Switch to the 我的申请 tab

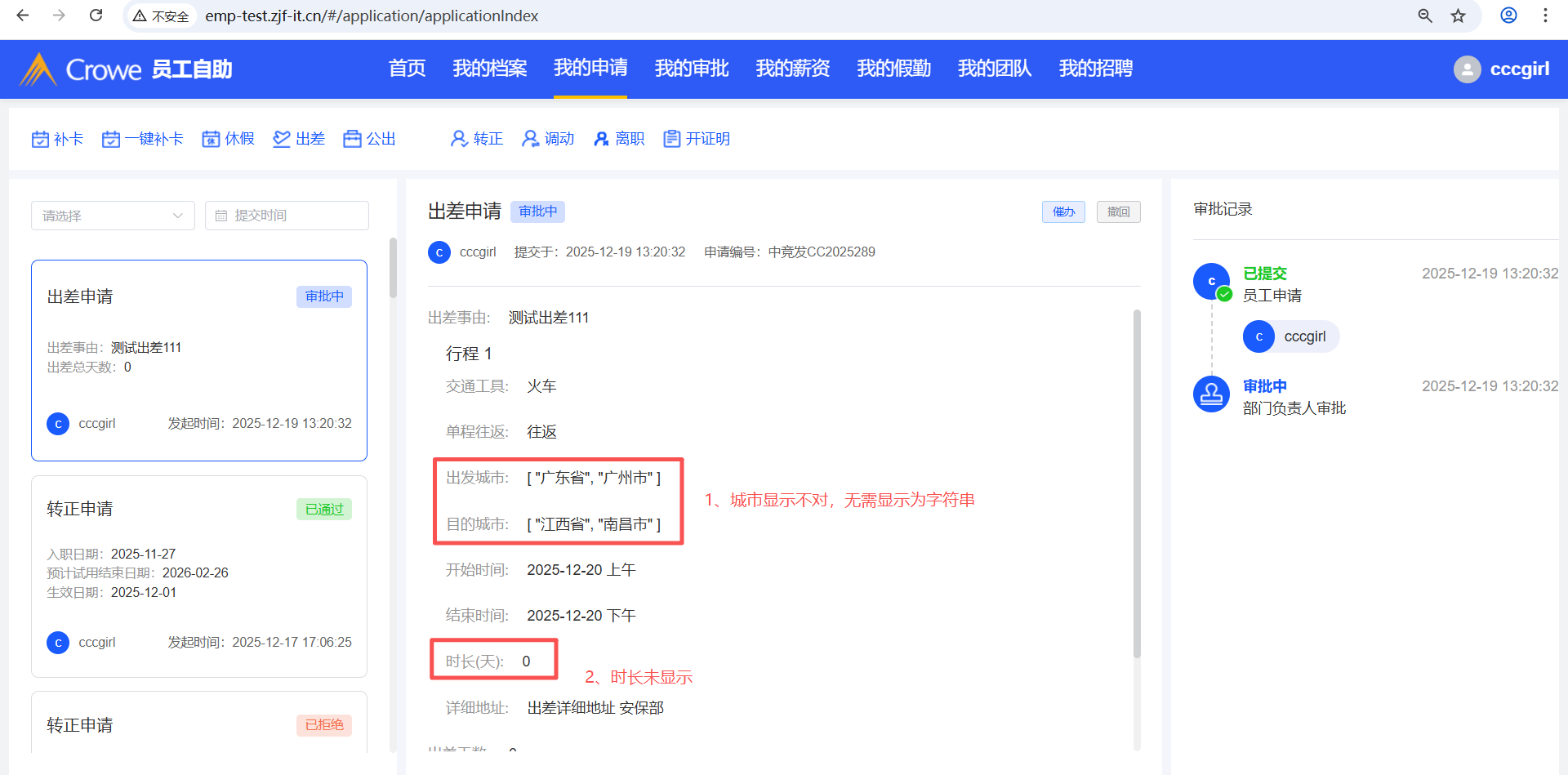point(590,68)
